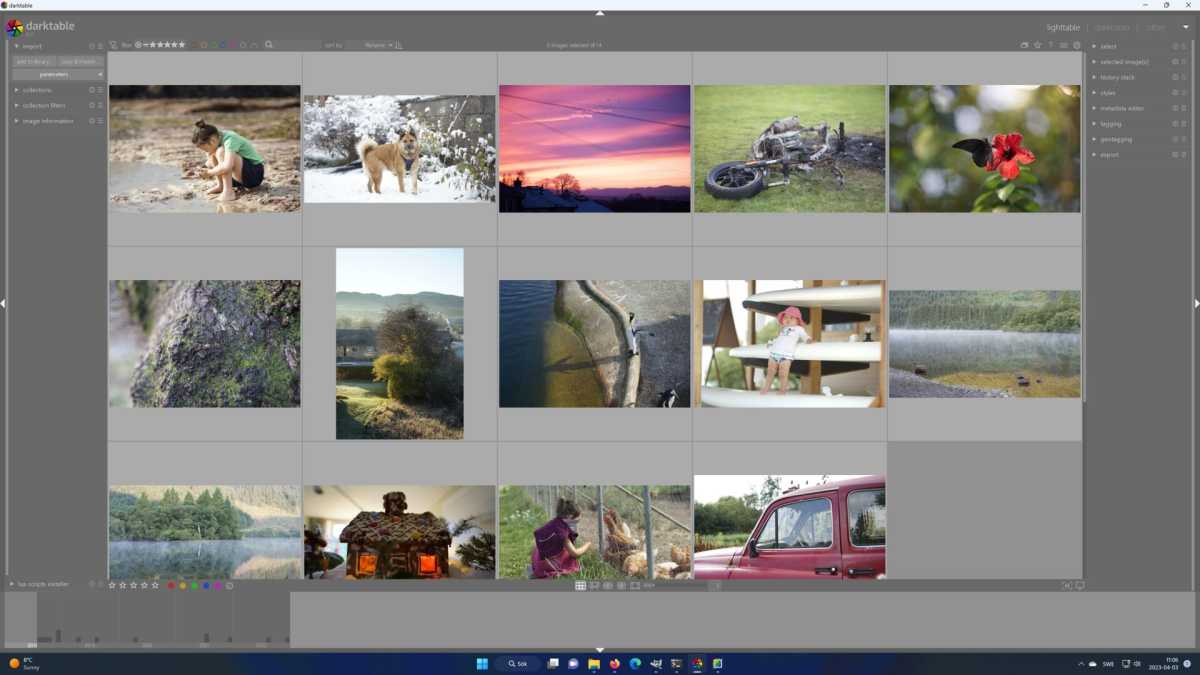Toggle thumbnail overlays star icon

point(1037,45)
